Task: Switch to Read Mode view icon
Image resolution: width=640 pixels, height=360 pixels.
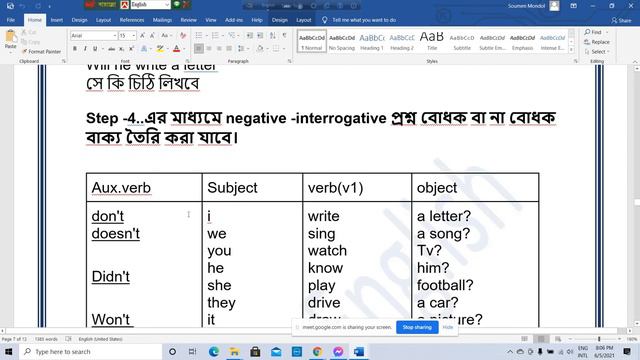Action: [524, 339]
